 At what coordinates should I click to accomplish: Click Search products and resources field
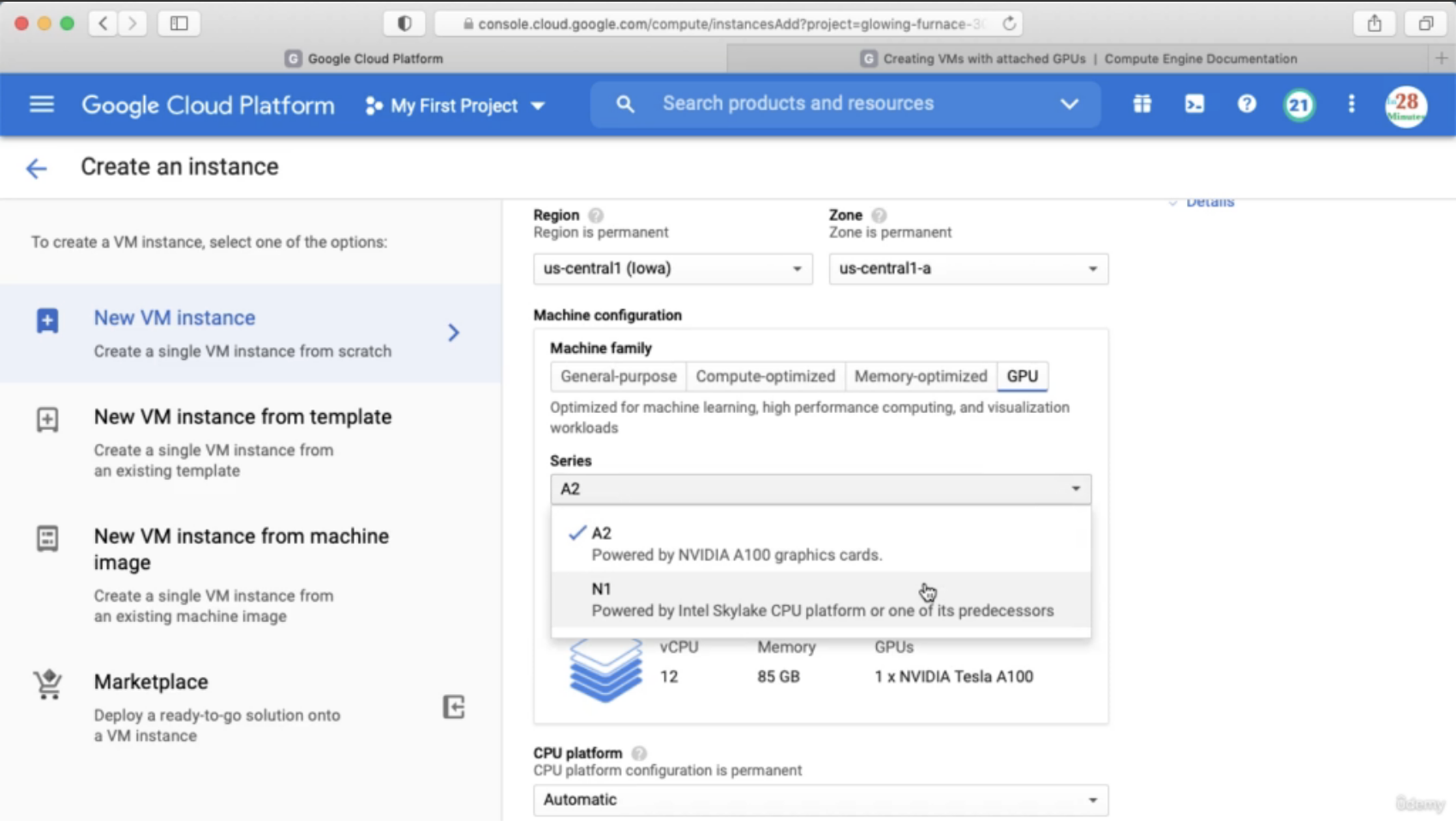(844, 104)
